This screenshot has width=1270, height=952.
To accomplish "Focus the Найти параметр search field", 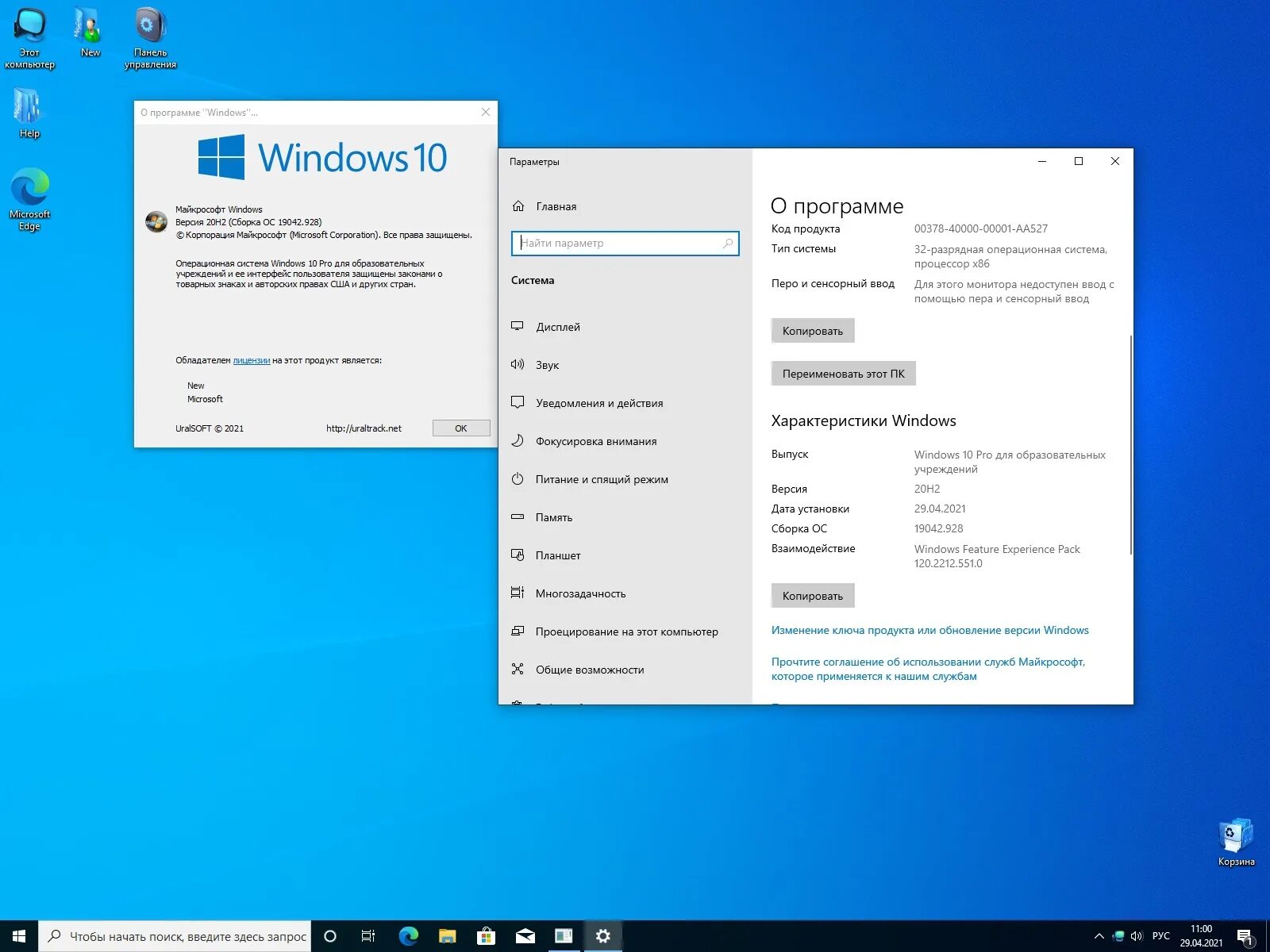I will (625, 244).
